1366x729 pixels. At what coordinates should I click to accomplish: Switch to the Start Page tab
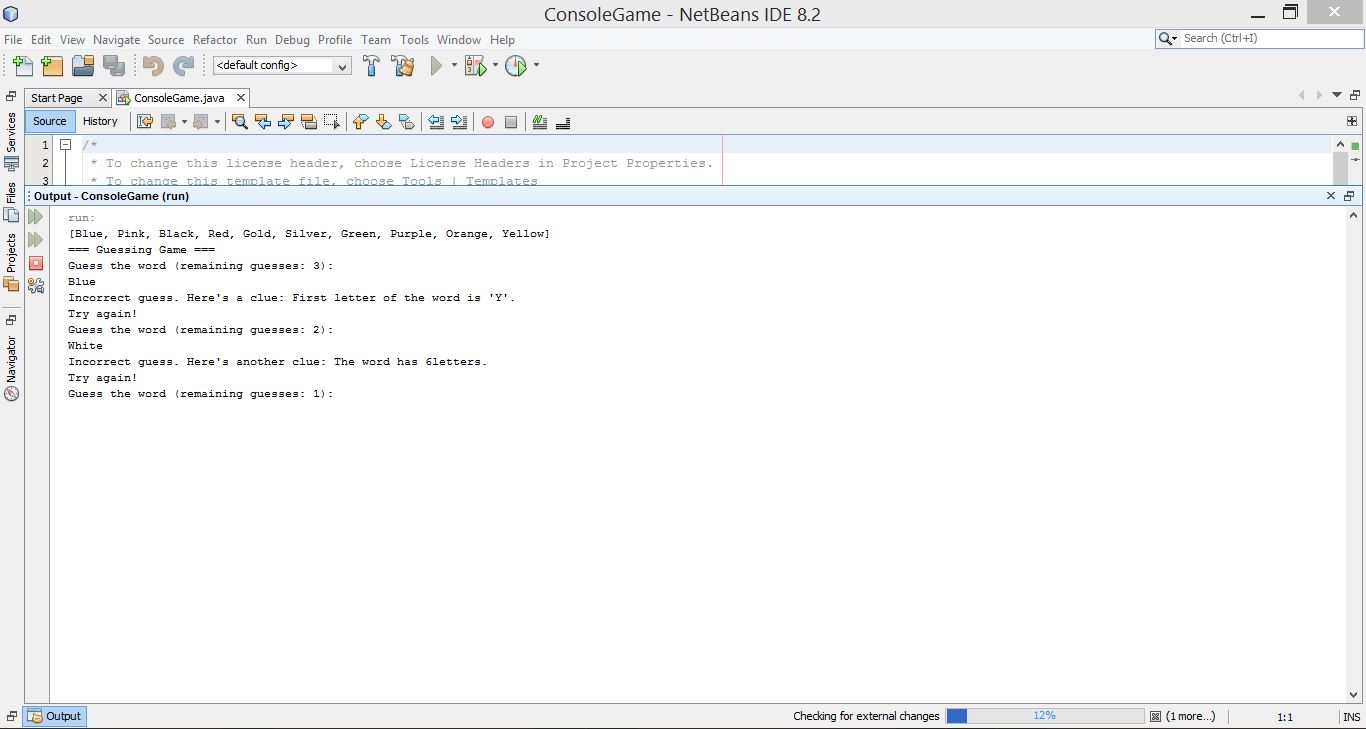57,98
